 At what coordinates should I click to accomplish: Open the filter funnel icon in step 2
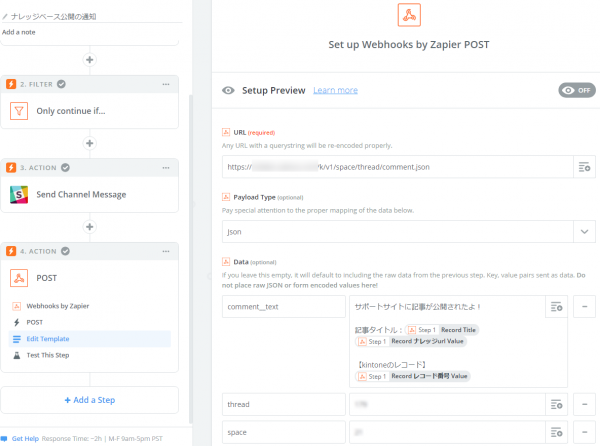[x=19, y=111]
